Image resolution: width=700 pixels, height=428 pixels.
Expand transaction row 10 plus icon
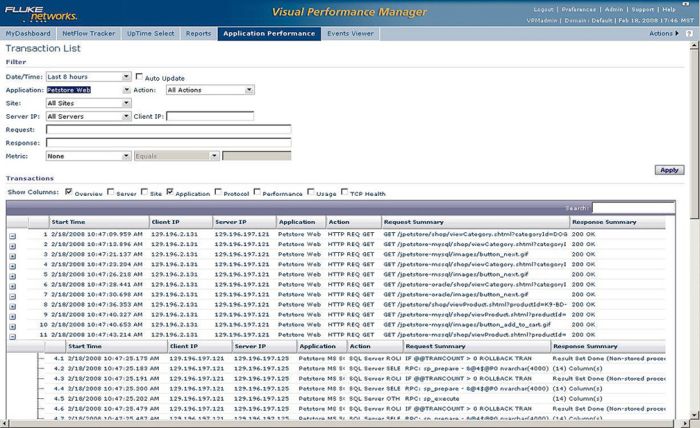click(12, 327)
